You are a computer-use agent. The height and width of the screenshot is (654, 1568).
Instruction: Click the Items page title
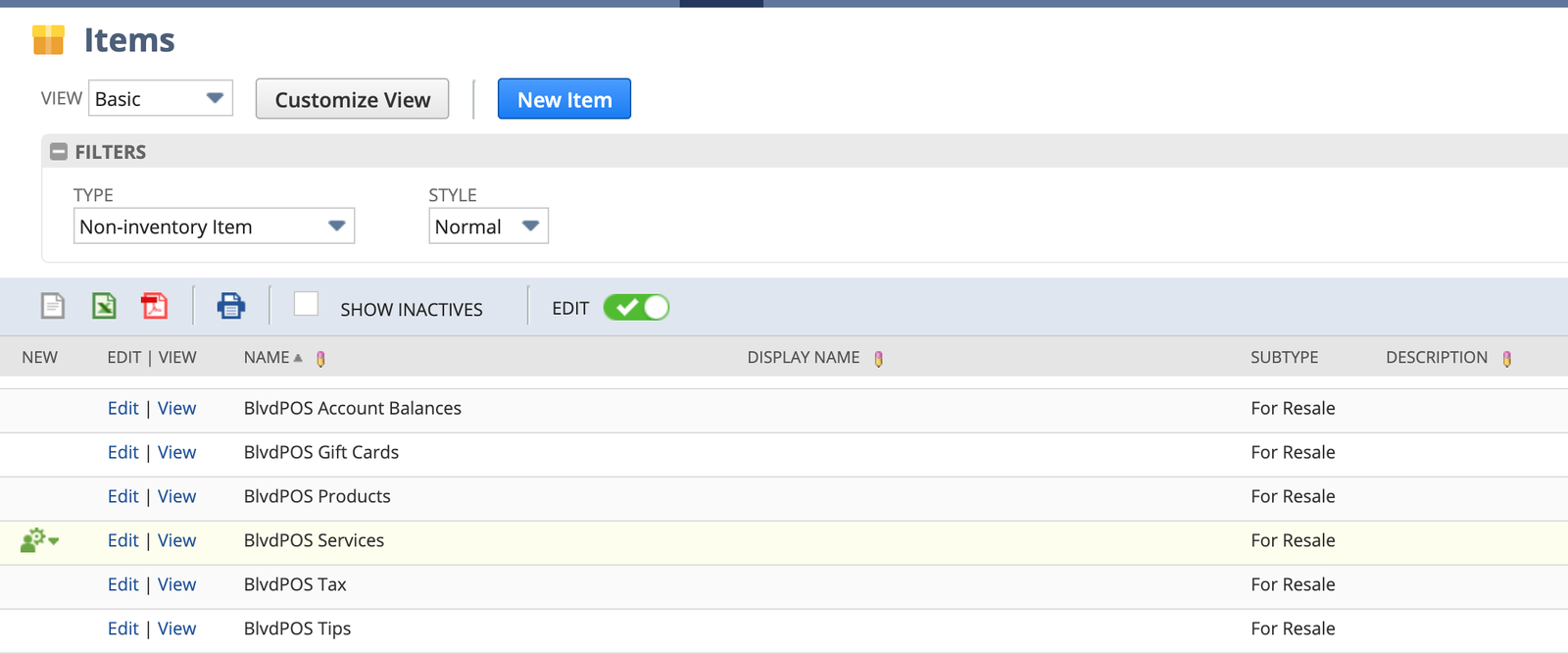click(129, 40)
